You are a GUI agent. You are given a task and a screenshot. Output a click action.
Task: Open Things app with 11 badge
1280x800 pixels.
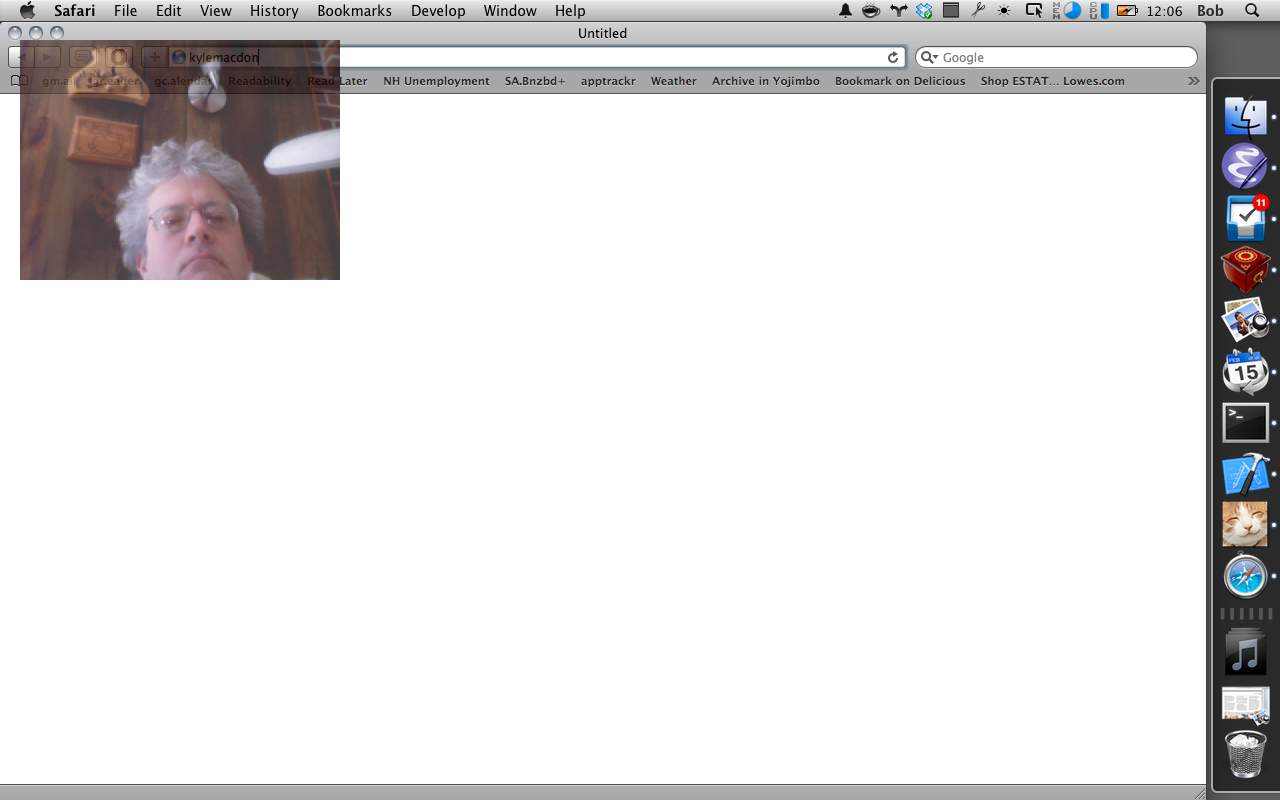1245,218
